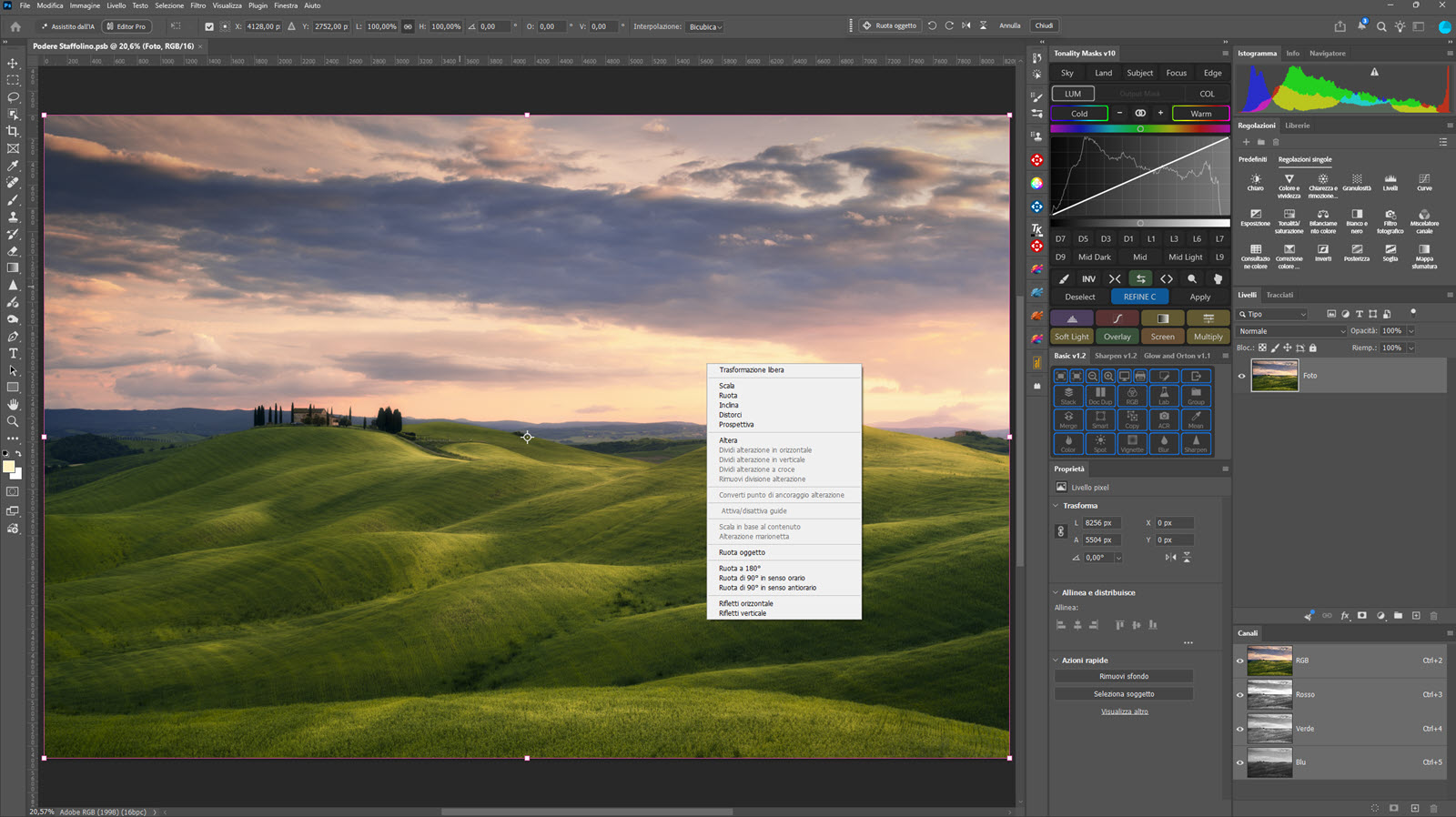
Task: Select the Foto layer thumbnail
Action: coord(1274,376)
